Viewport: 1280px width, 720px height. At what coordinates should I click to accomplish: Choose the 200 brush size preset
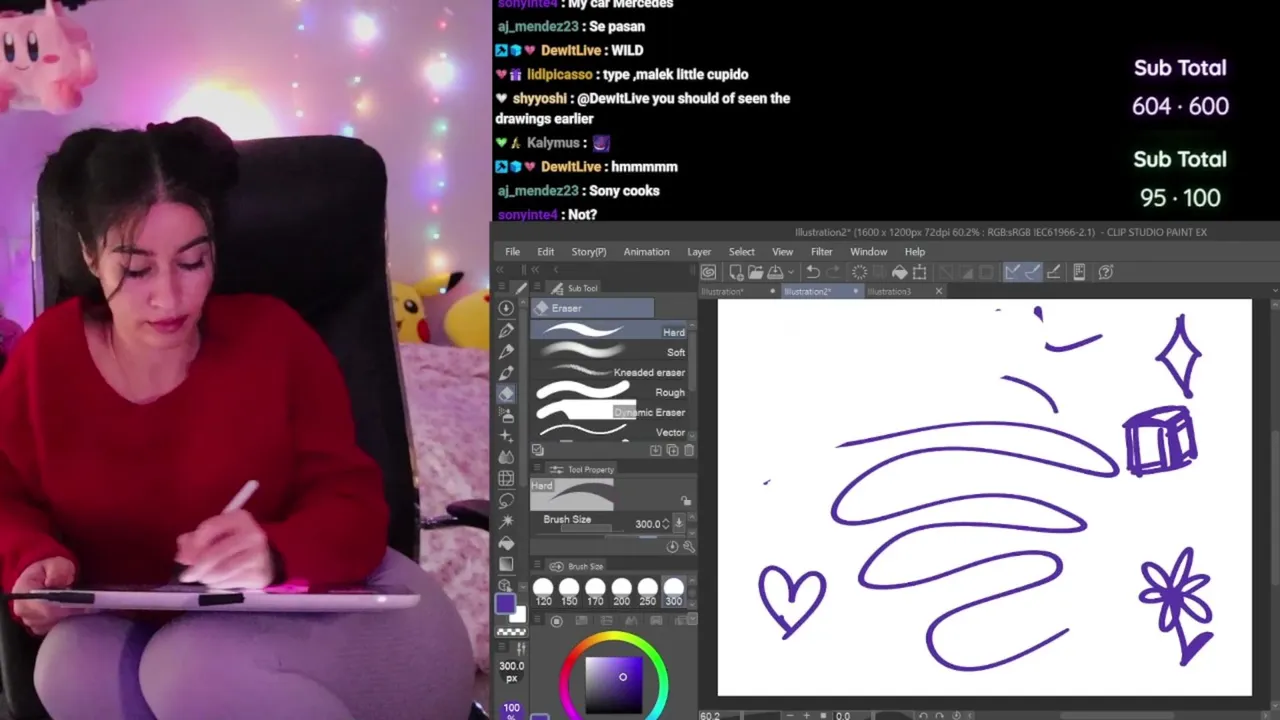[621, 592]
